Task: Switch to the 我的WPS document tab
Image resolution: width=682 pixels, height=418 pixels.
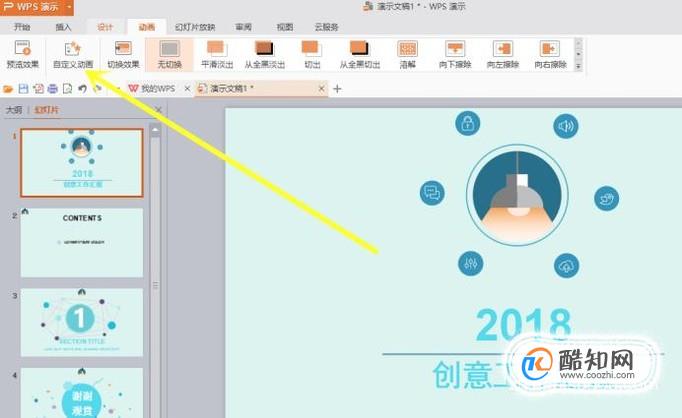Action: [153, 89]
